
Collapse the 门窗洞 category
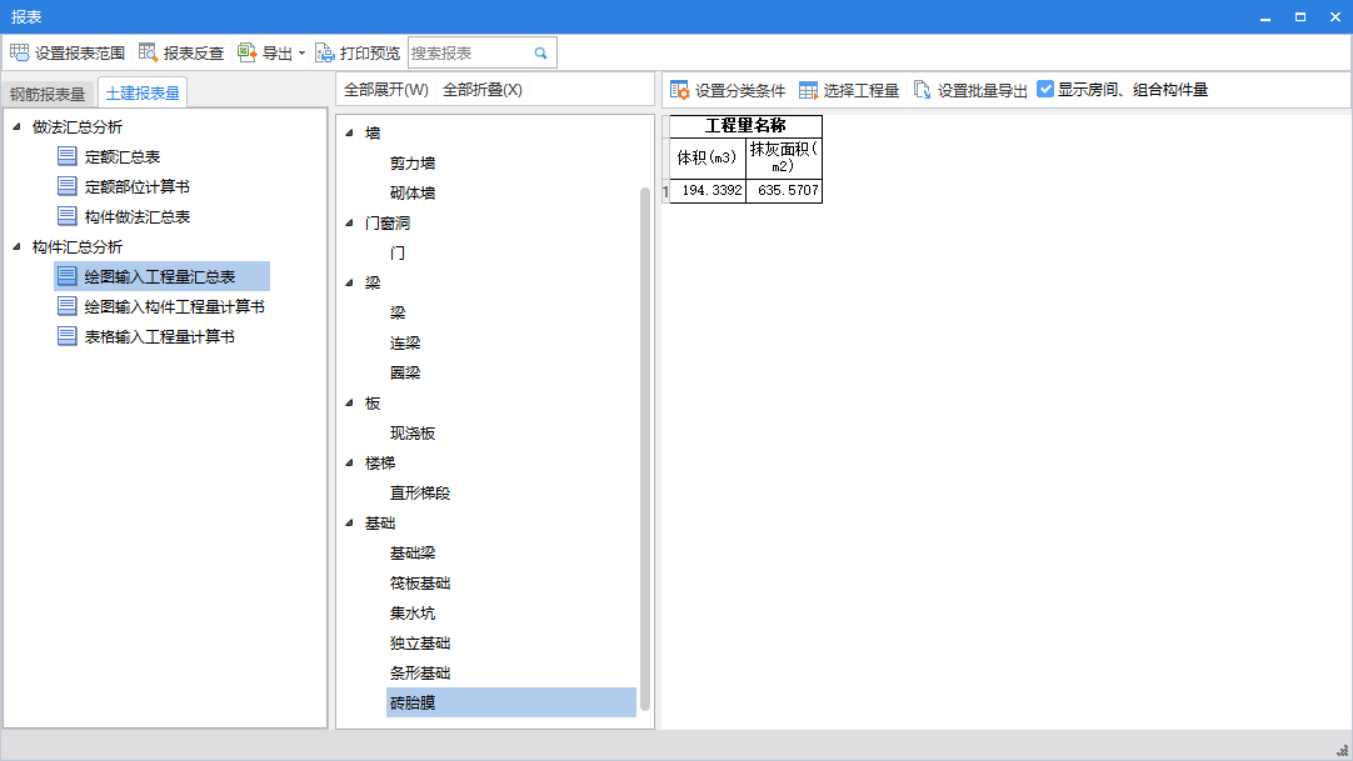coord(349,223)
